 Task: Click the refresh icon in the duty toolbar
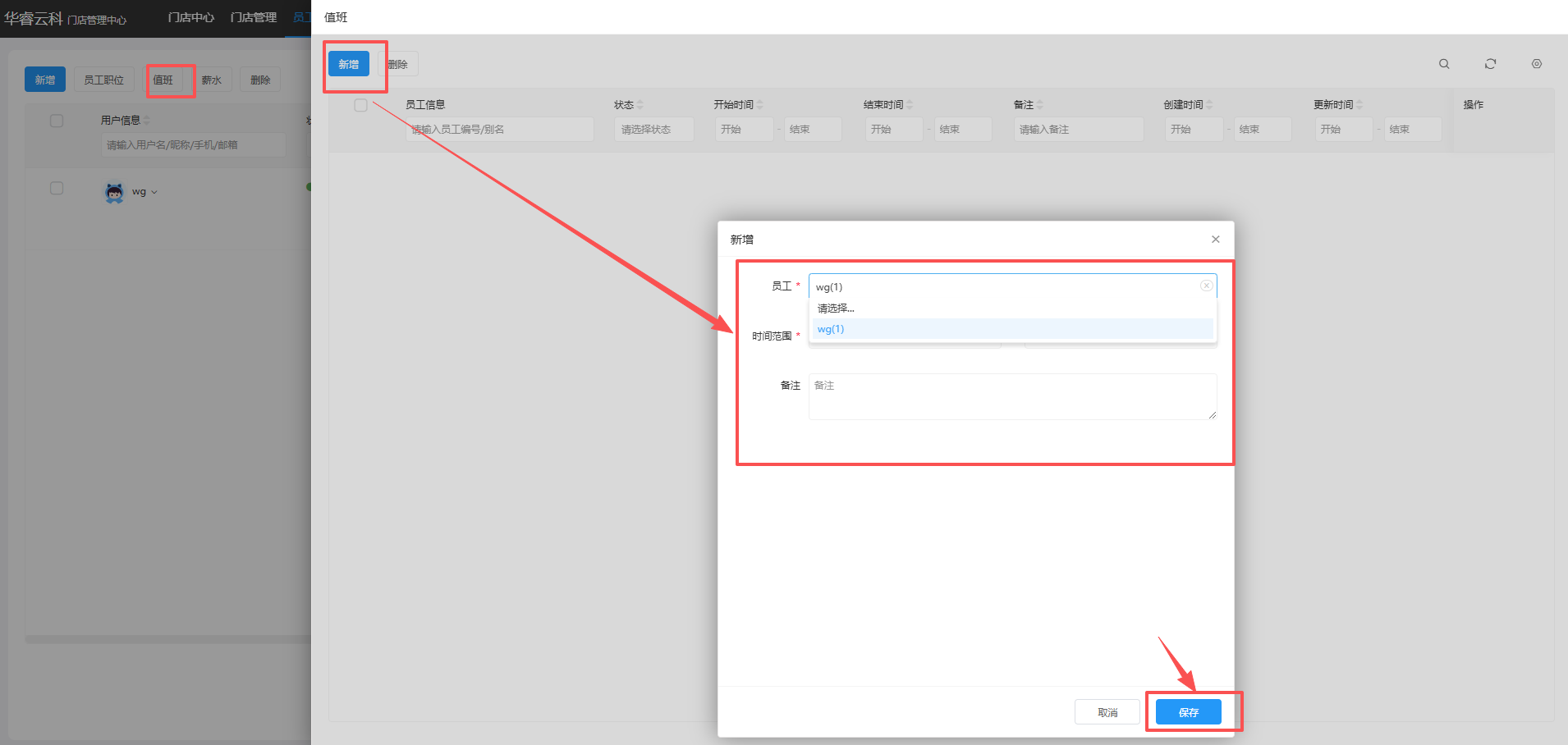[1490, 64]
